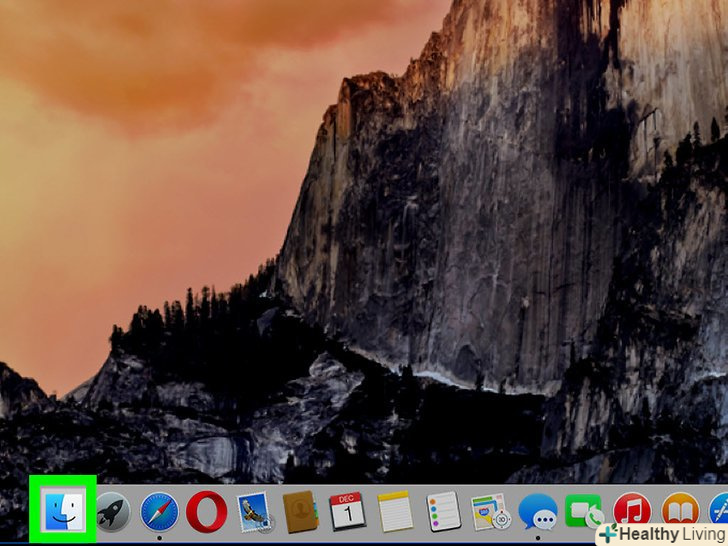Open the Maps app icon

(x=490, y=513)
